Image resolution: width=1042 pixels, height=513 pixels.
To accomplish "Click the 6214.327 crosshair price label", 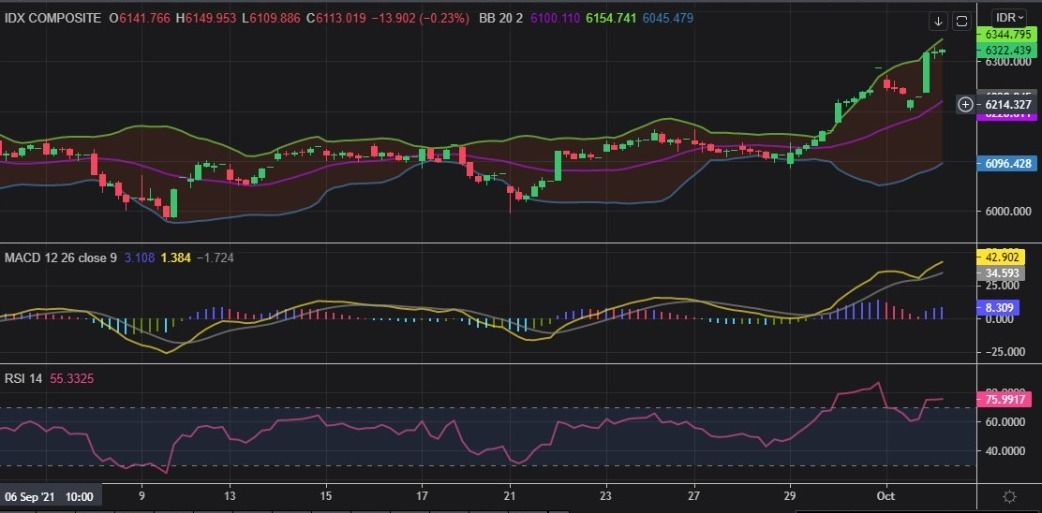I will coord(1006,104).
